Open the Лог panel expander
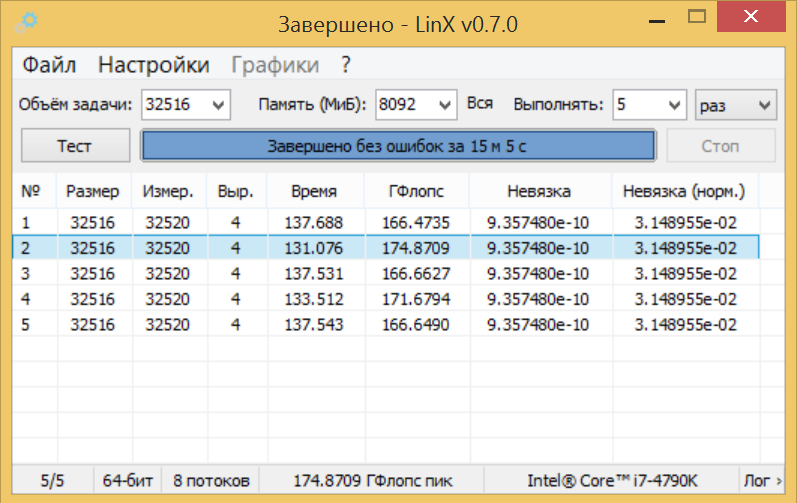Image resolution: width=797 pixels, height=503 pixels. [762, 480]
